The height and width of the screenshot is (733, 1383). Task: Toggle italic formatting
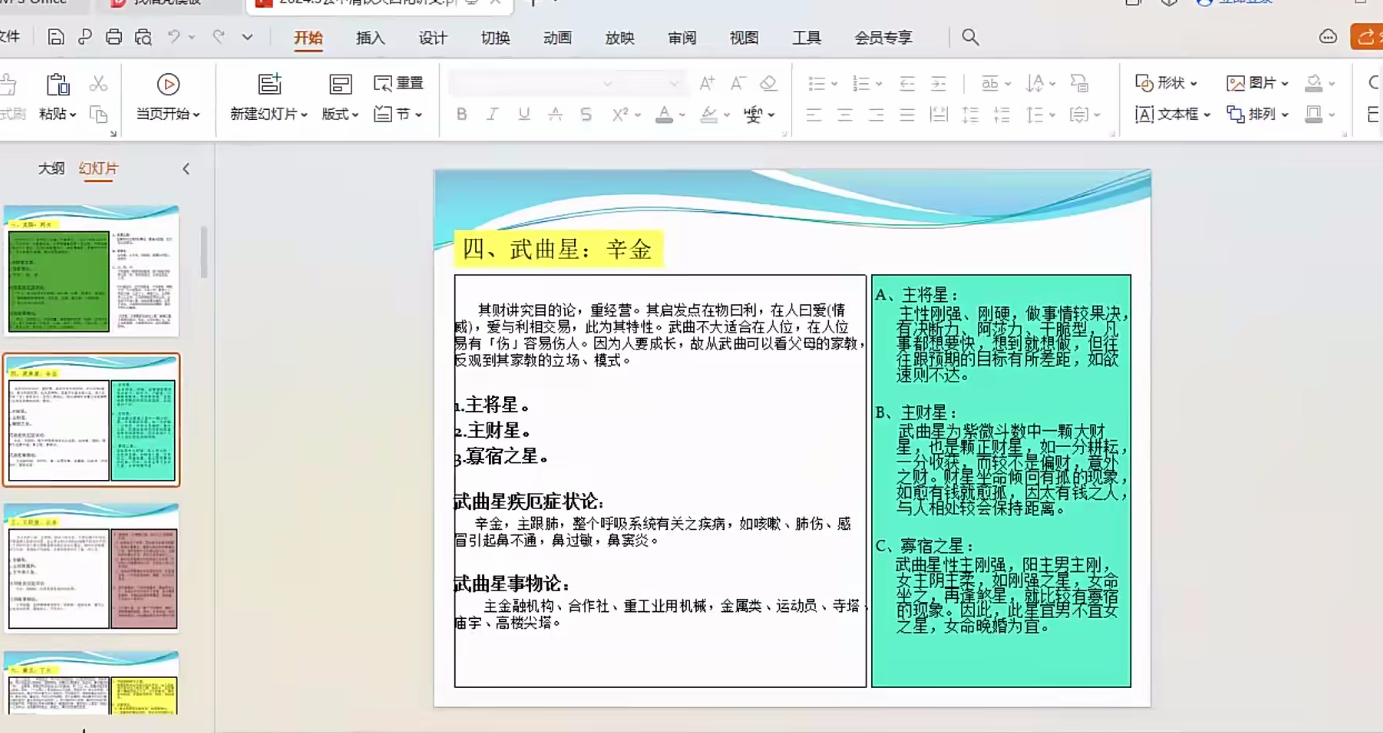[x=492, y=114]
